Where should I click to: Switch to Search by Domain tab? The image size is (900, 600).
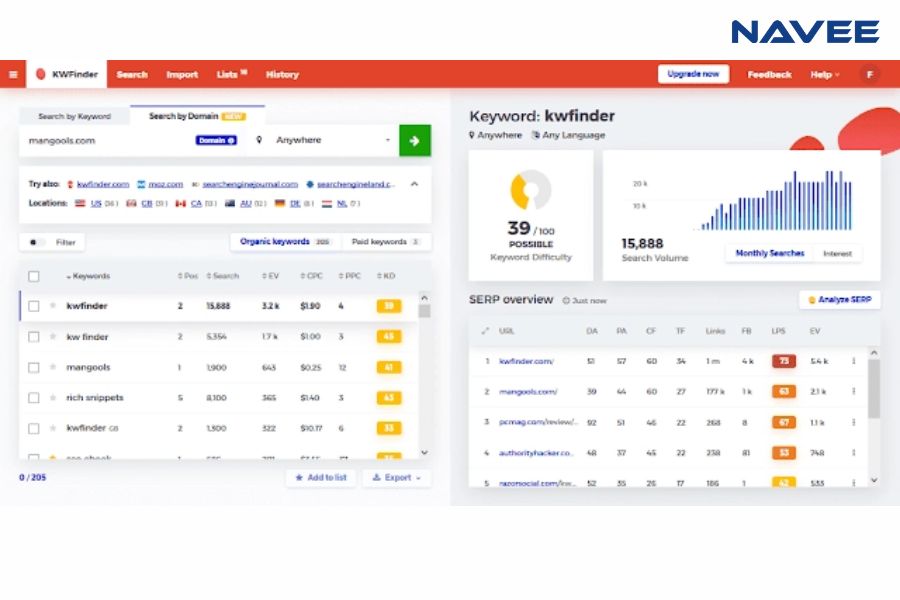point(197,116)
